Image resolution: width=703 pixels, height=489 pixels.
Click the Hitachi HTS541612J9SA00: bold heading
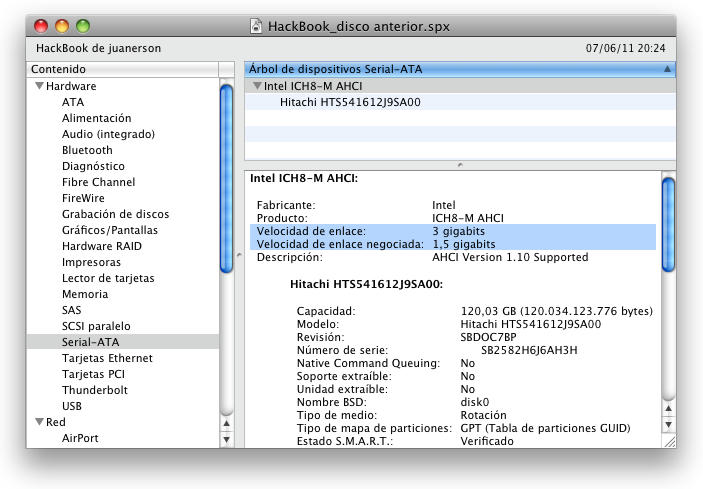[x=366, y=284]
